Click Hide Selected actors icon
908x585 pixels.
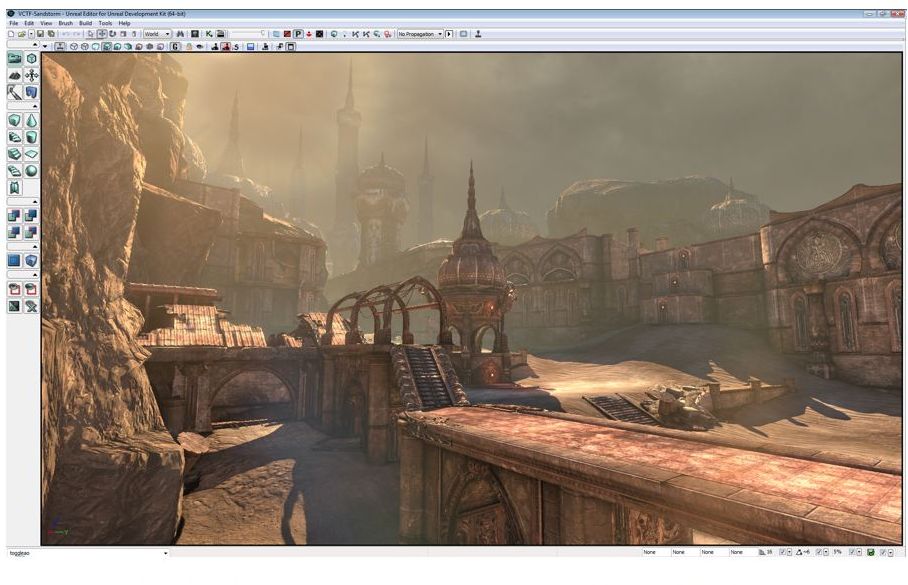click(x=31, y=288)
